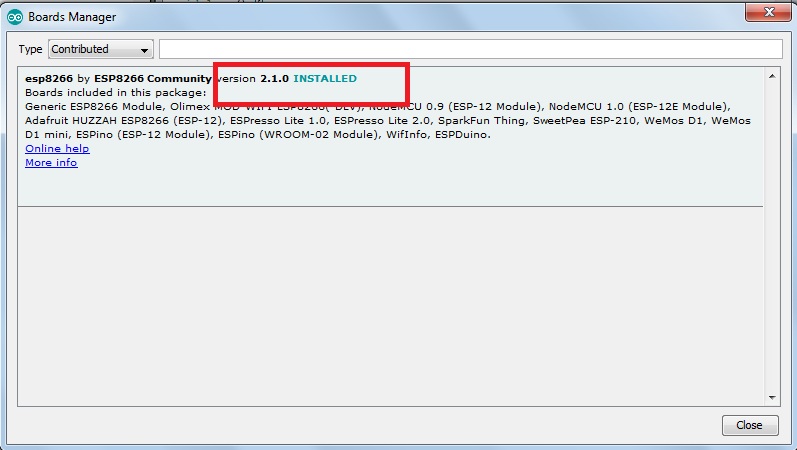This screenshot has height=450, width=797.
Task: Close the Boards Manager window with X
Action: [x=769, y=12]
